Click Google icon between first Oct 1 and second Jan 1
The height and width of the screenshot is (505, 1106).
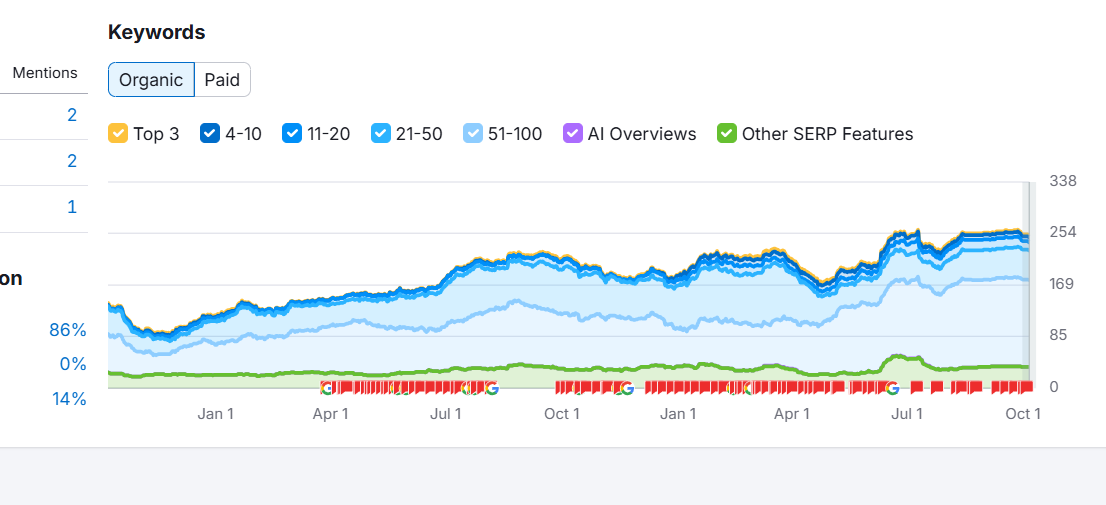point(626,388)
